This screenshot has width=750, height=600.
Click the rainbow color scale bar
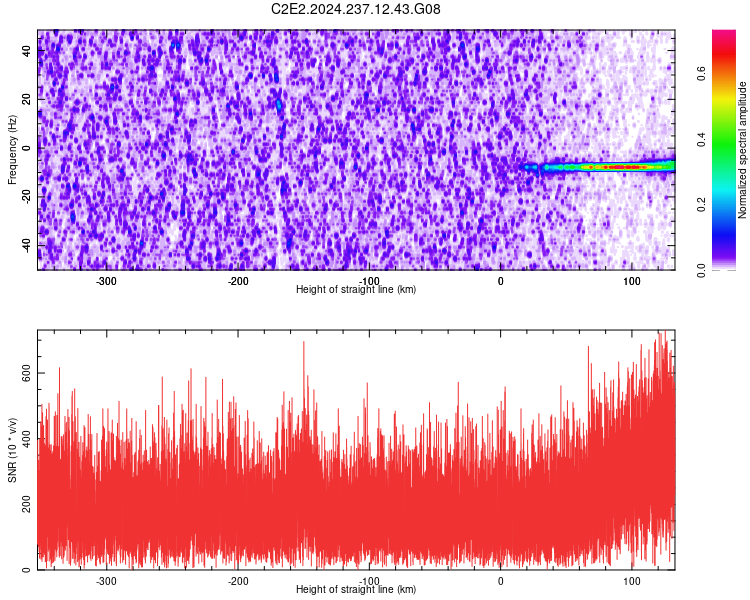pyautogui.click(x=724, y=150)
